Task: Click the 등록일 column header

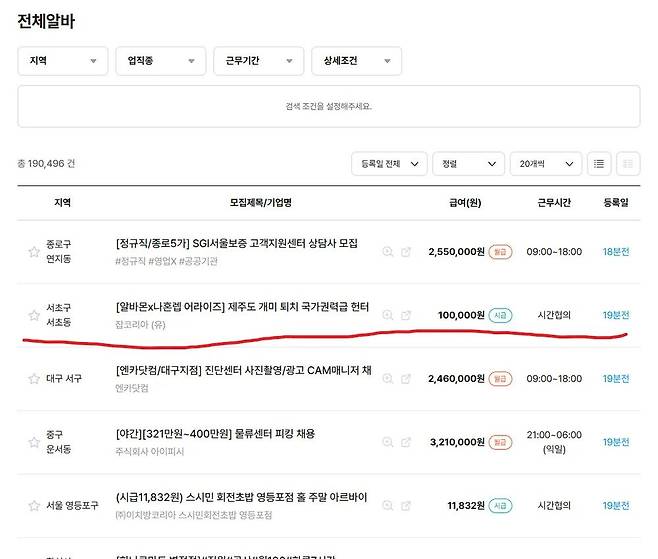Action: [x=616, y=203]
